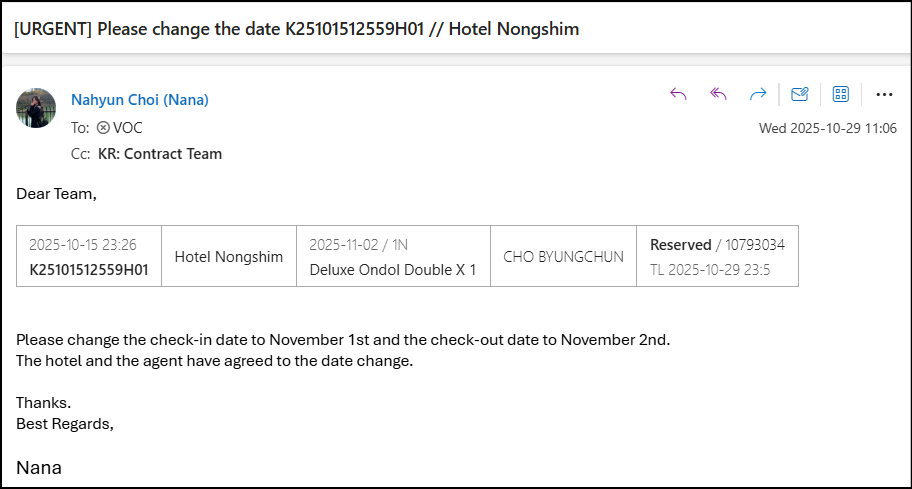Click the Deluxe Ondol Double X 1 text
This screenshot has height=489, width=912.
(x=393, y=269)
